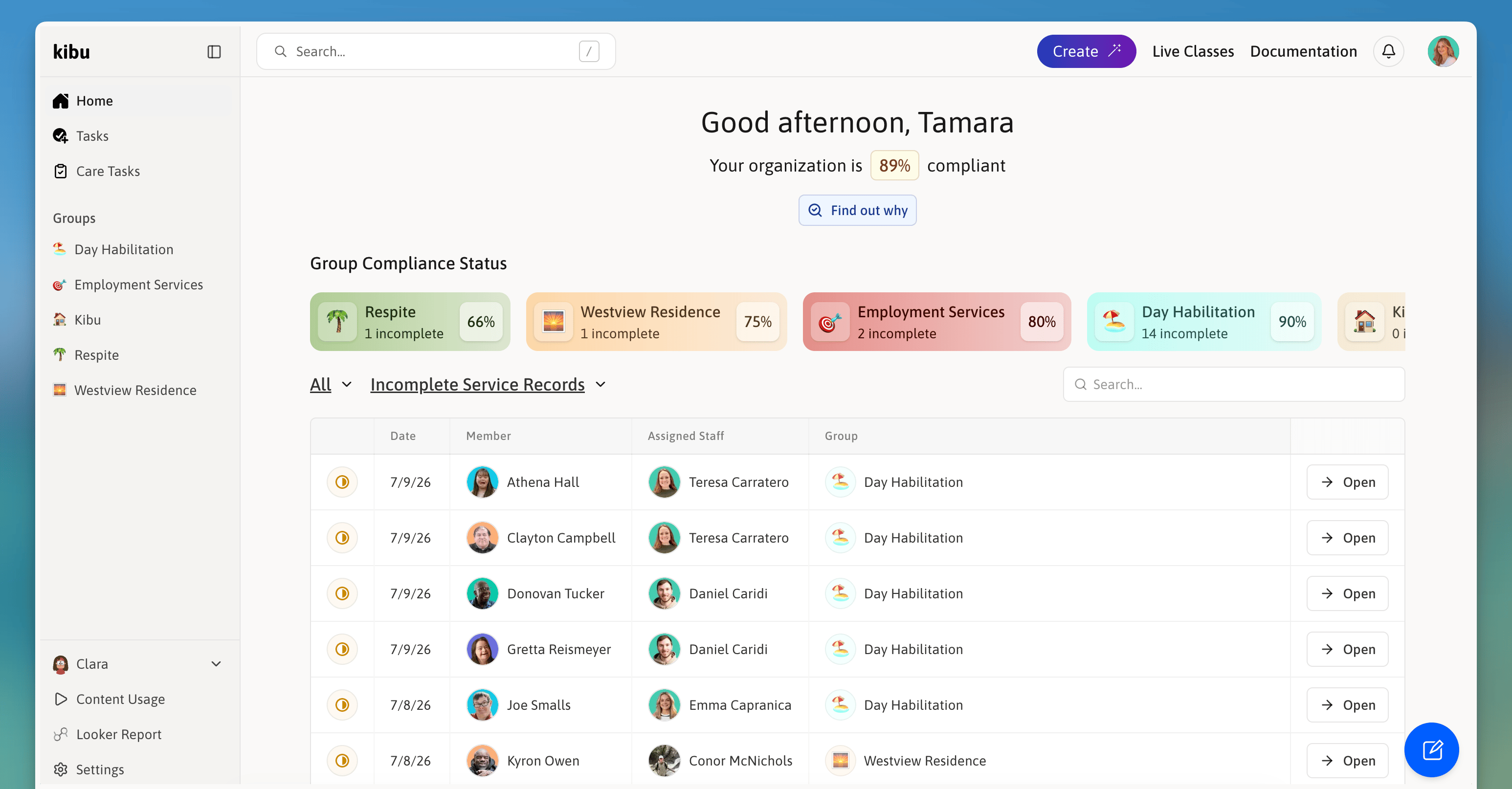This screenshot has width=1512, height=789.
Task: Focus the records table Search field
Action: pyautogui.click(x=1234, y=384)
